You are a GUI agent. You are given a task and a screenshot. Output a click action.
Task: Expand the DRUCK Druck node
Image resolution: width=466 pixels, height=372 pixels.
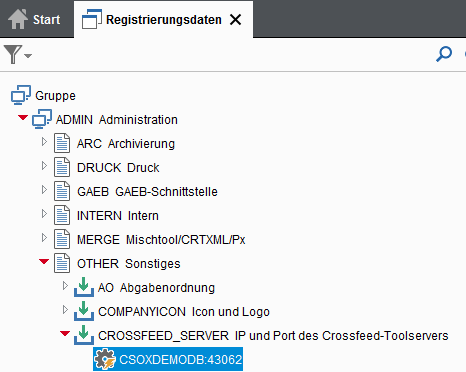44,166
